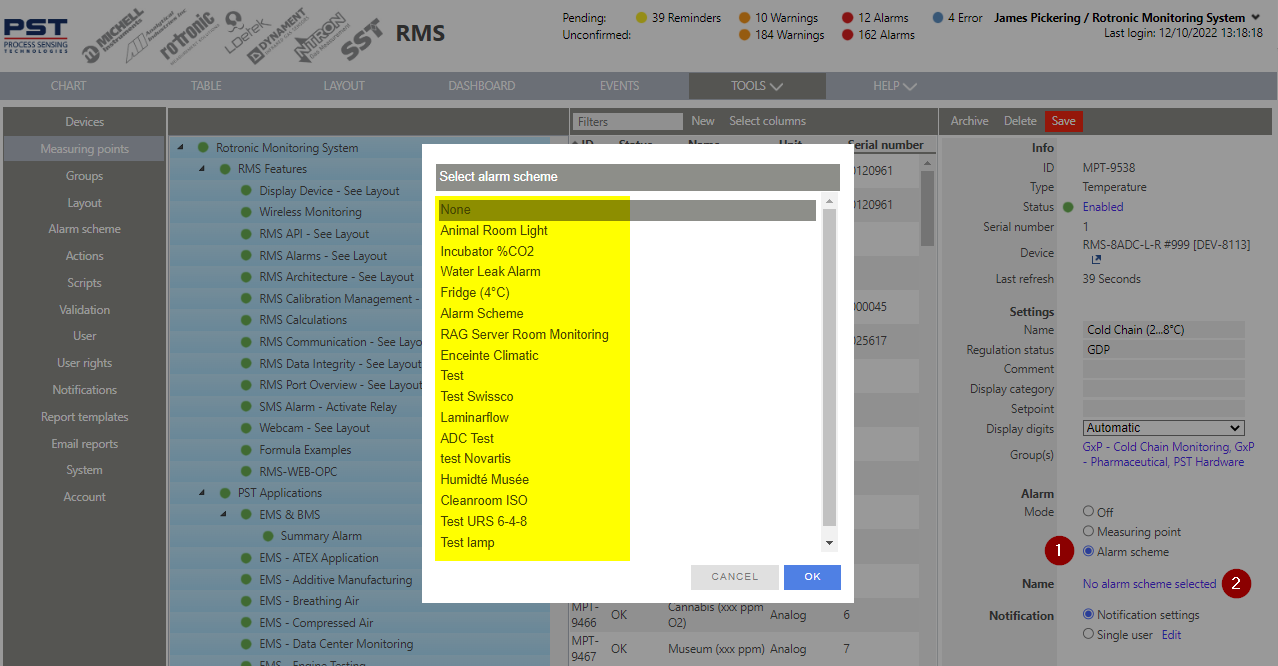The width and height of the screenshot is (1278, 666).
Task: Click the Delete button
Action: 1020,121
